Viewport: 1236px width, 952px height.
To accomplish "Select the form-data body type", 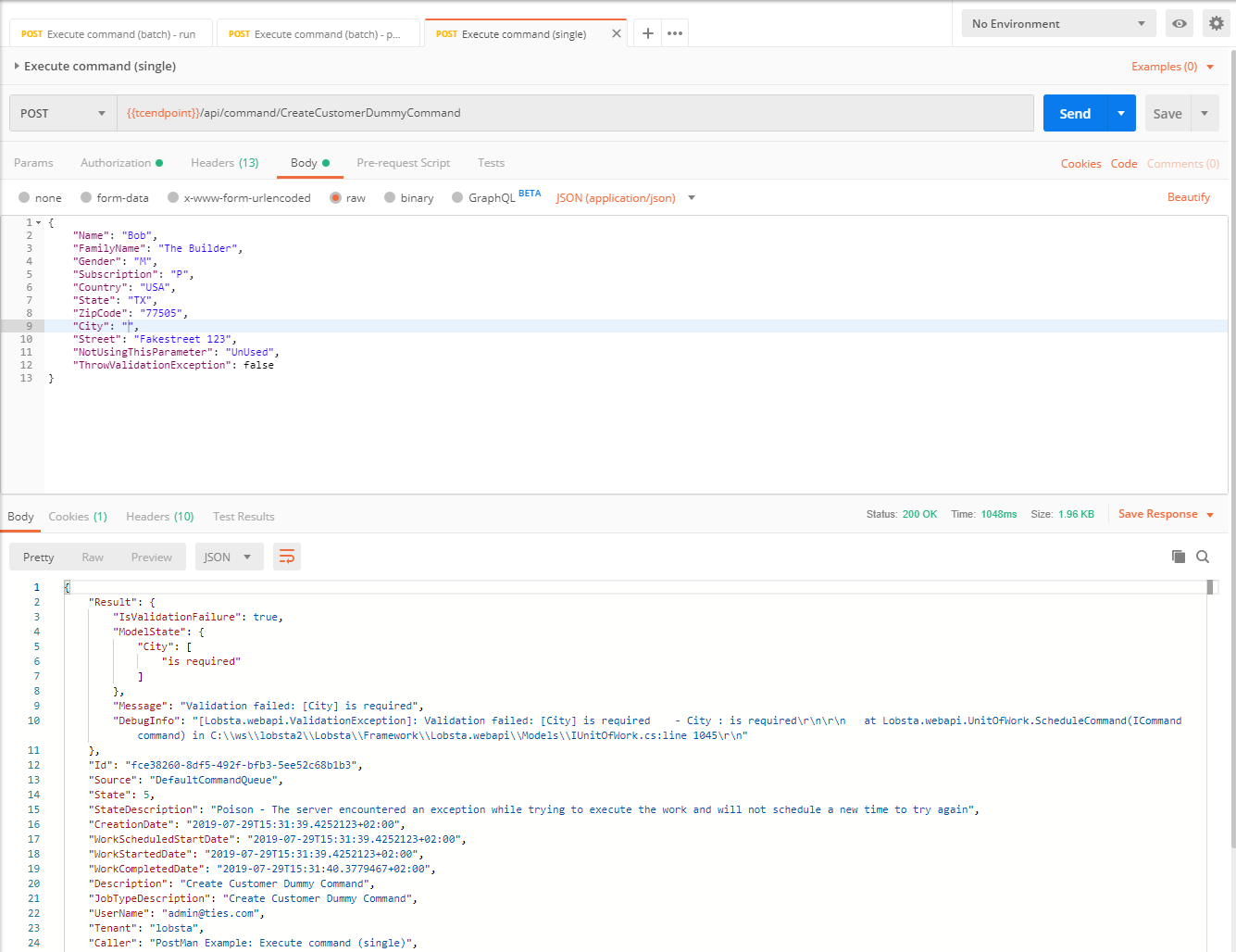I will click(x=86, y=197).
